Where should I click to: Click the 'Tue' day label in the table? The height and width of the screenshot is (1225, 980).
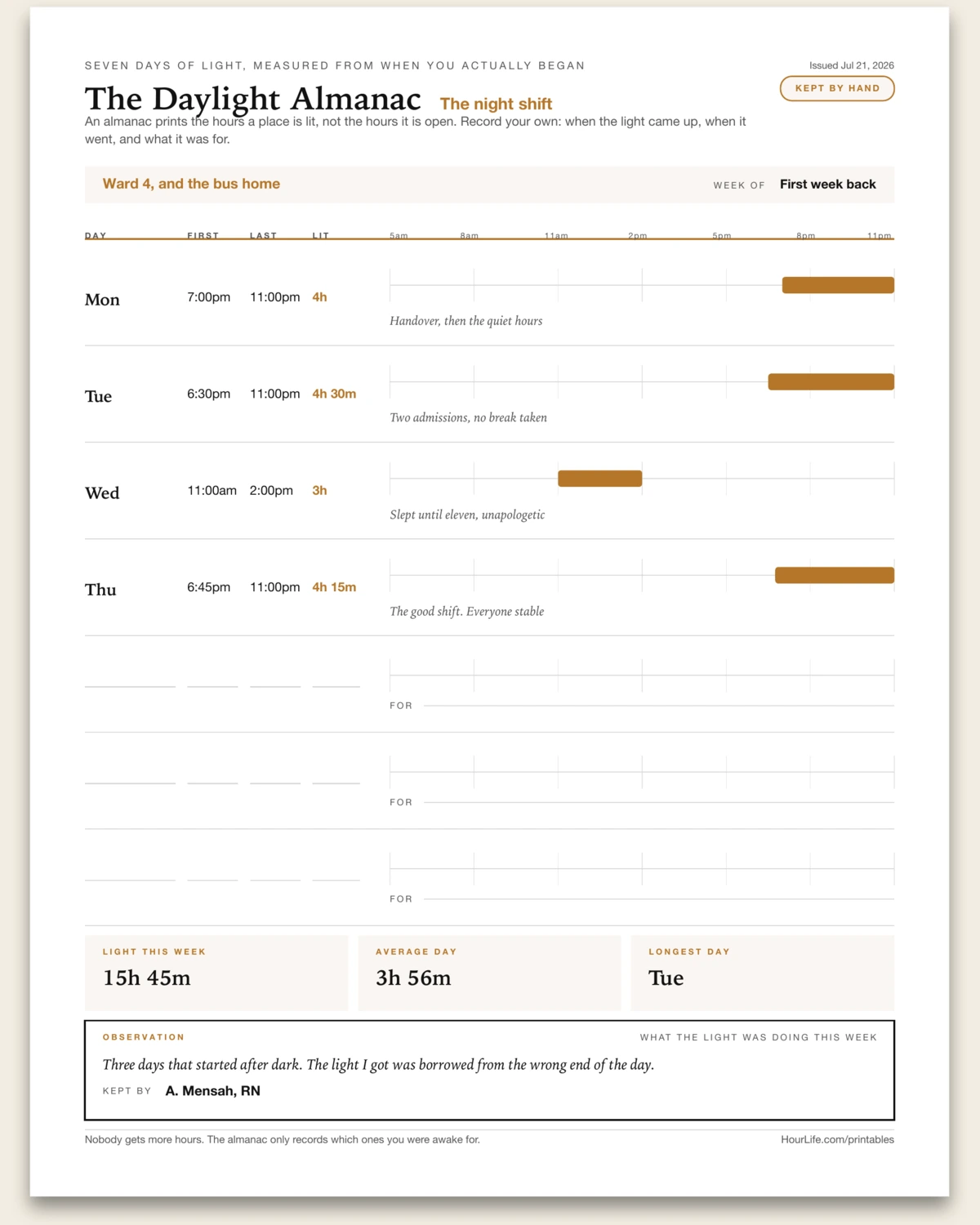tap(98, 396)
